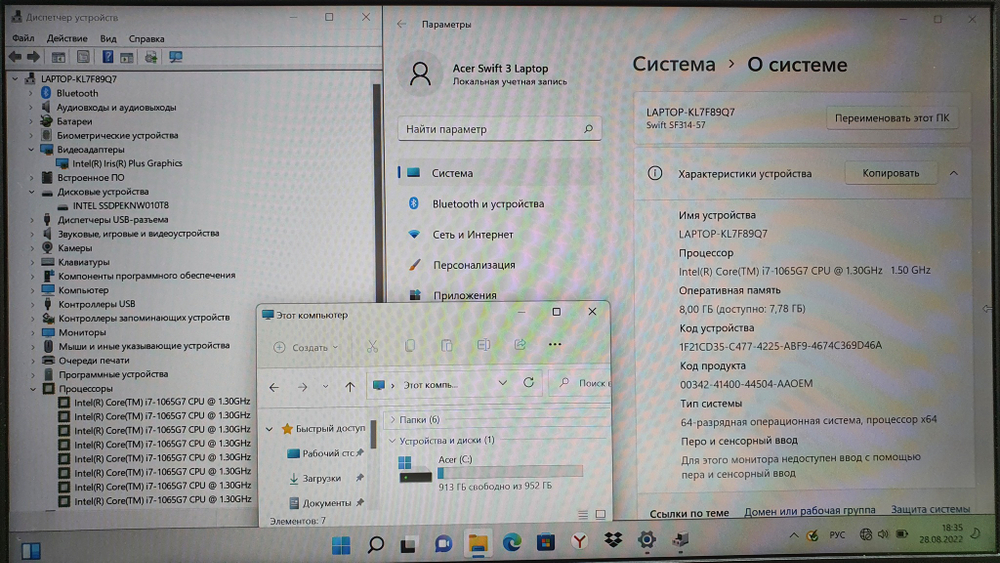Collapse the Процессоры category

click(33, 388)
